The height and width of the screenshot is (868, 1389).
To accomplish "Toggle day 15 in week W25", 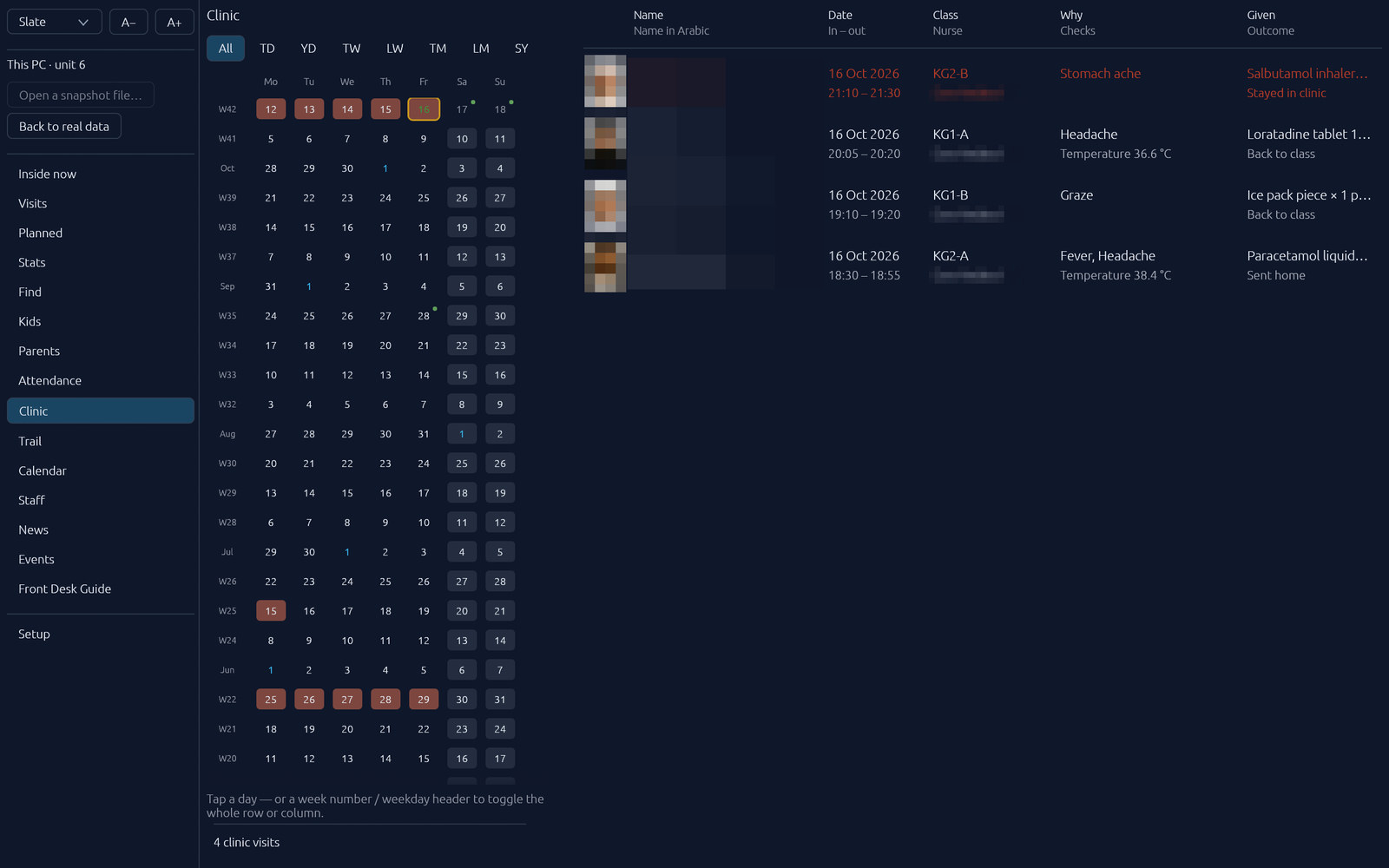I will pyautogui.click(x=271, y=611).
